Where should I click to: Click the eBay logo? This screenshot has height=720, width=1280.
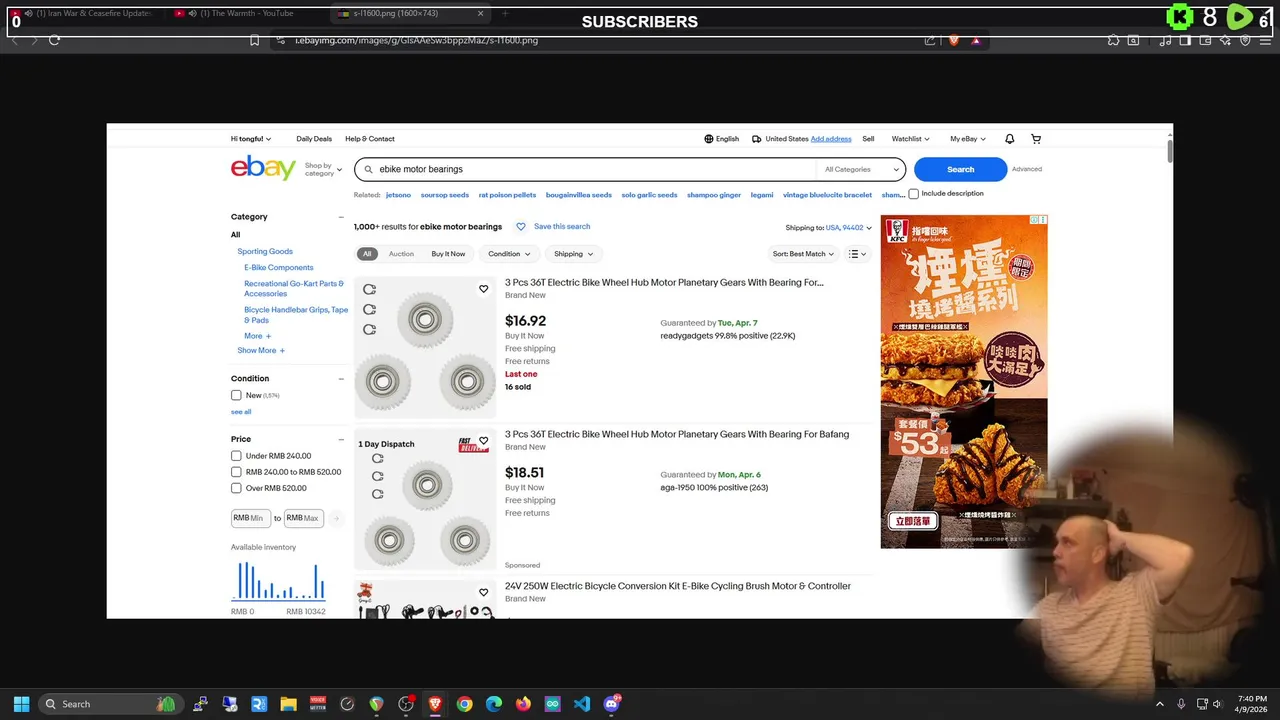263,168
